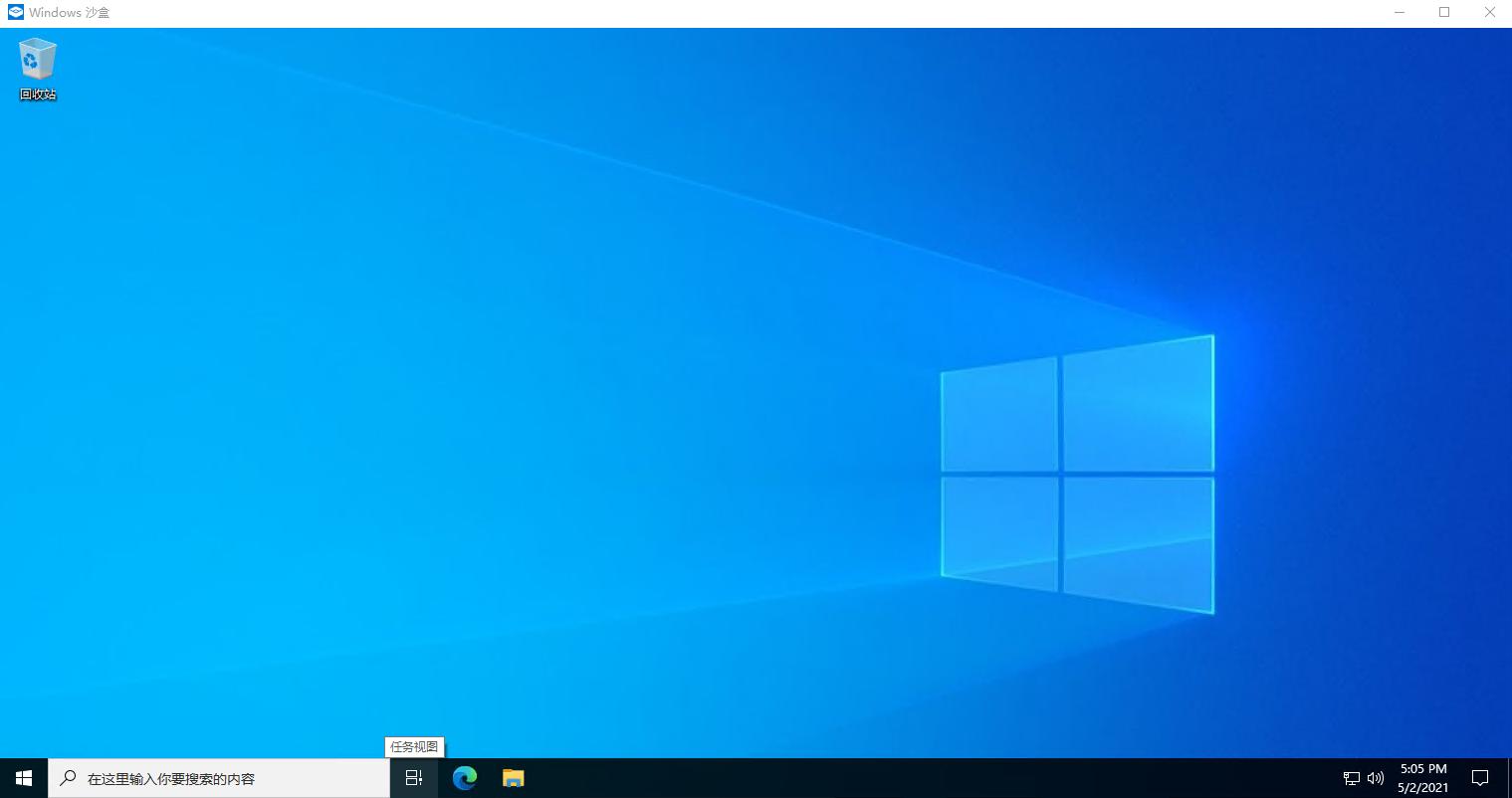Open Microsoft Edge from the taskbar
1512x798 pixels.
tap(464, 778)
